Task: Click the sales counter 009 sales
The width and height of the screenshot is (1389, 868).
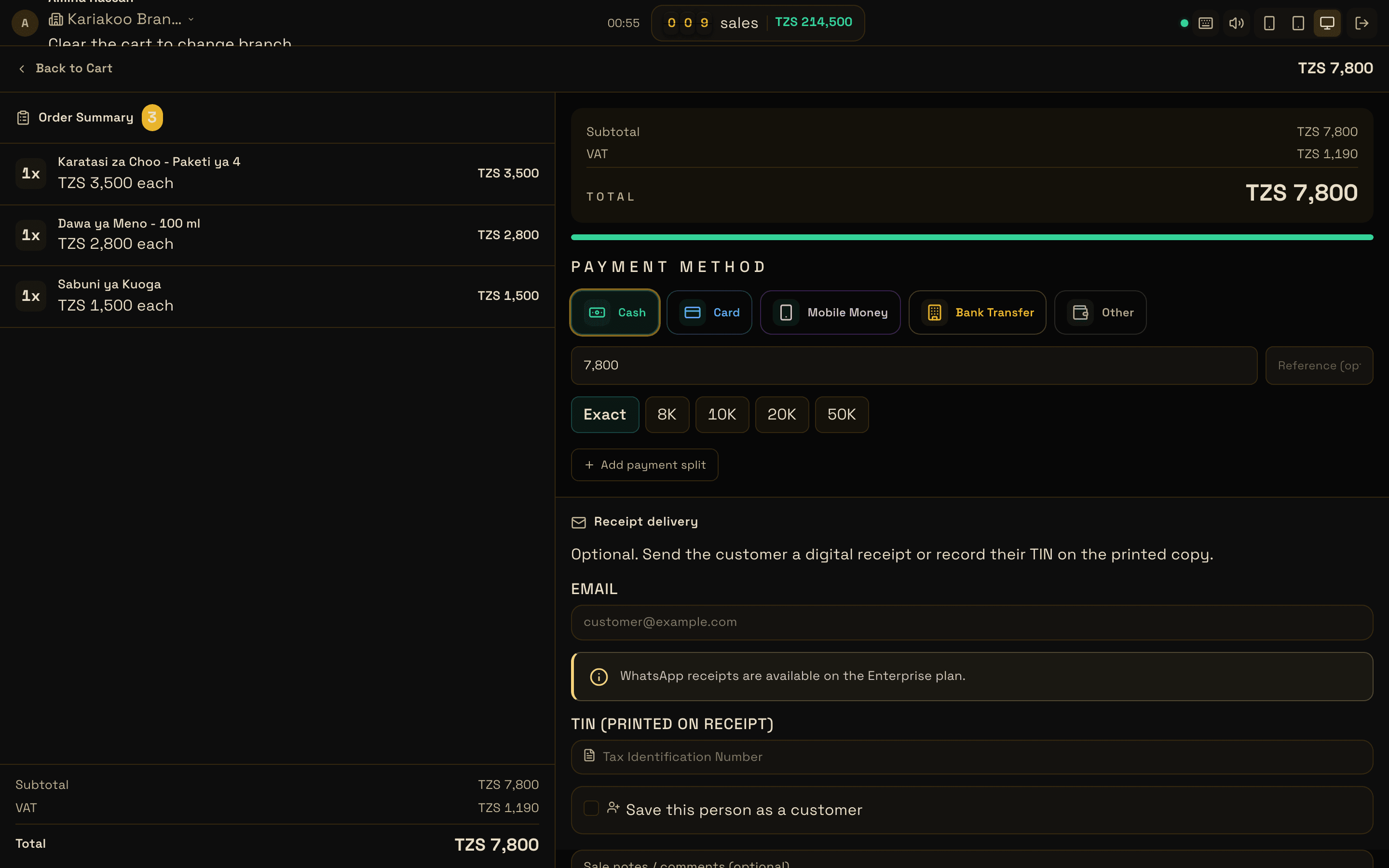Action: point(711,23)
